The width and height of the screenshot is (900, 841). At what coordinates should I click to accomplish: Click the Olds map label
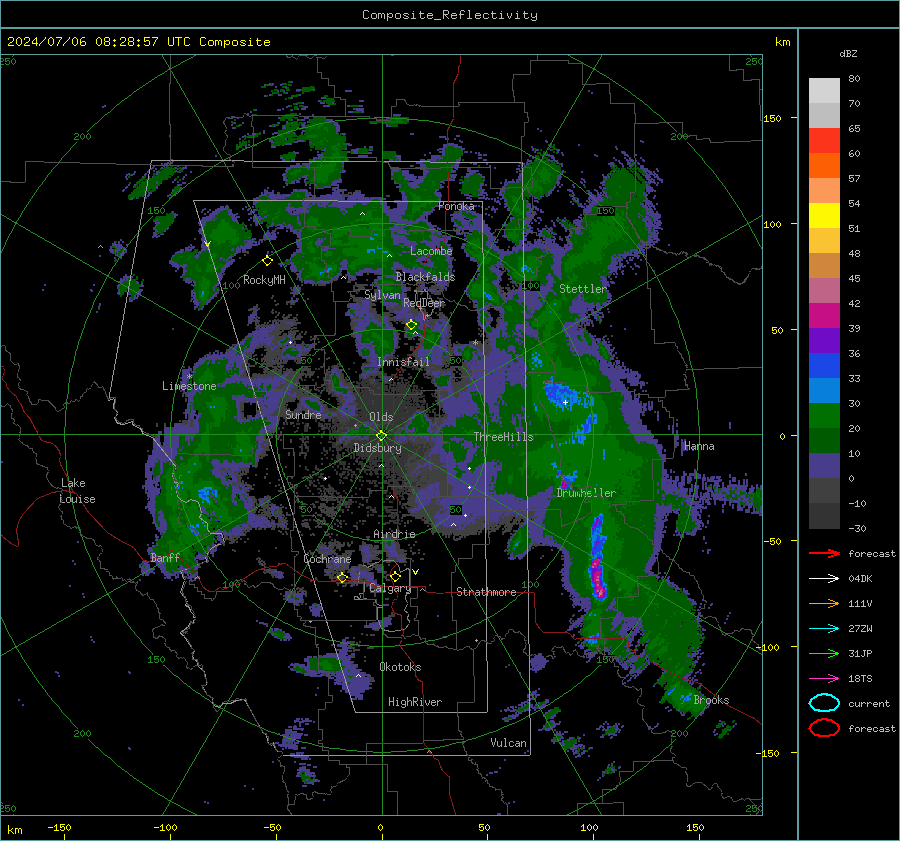click(381, 417)
